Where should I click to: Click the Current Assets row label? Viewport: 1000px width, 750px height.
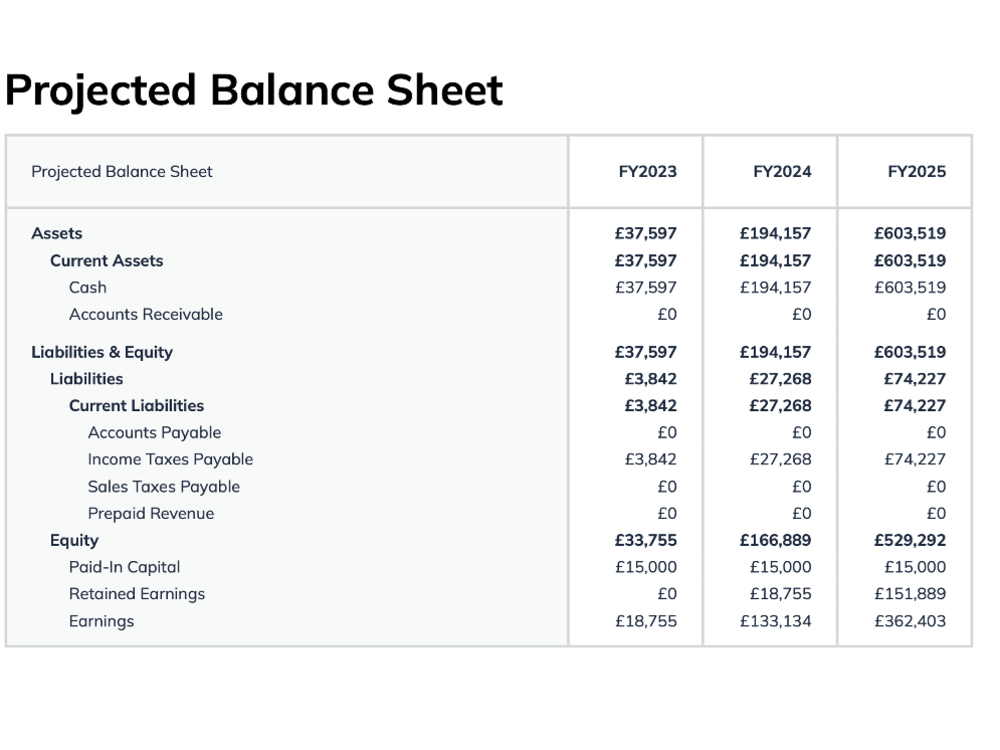[x=107, y=261]
